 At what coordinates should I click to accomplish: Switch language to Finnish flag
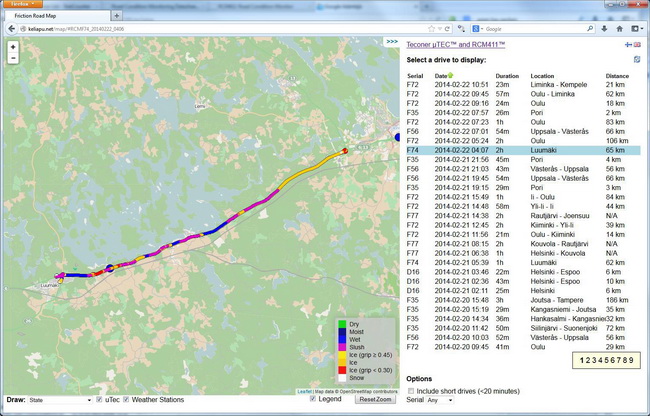(628, 45)
